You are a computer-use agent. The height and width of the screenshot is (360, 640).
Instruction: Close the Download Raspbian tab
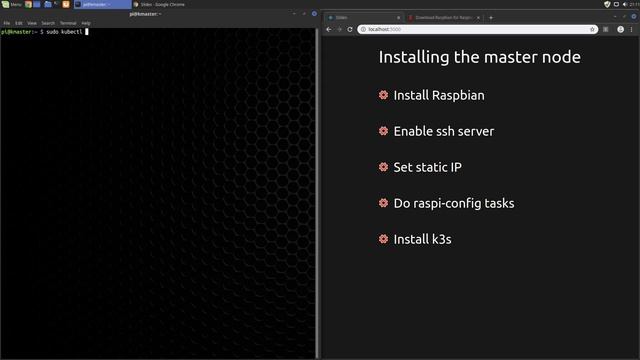coord(478,18)
